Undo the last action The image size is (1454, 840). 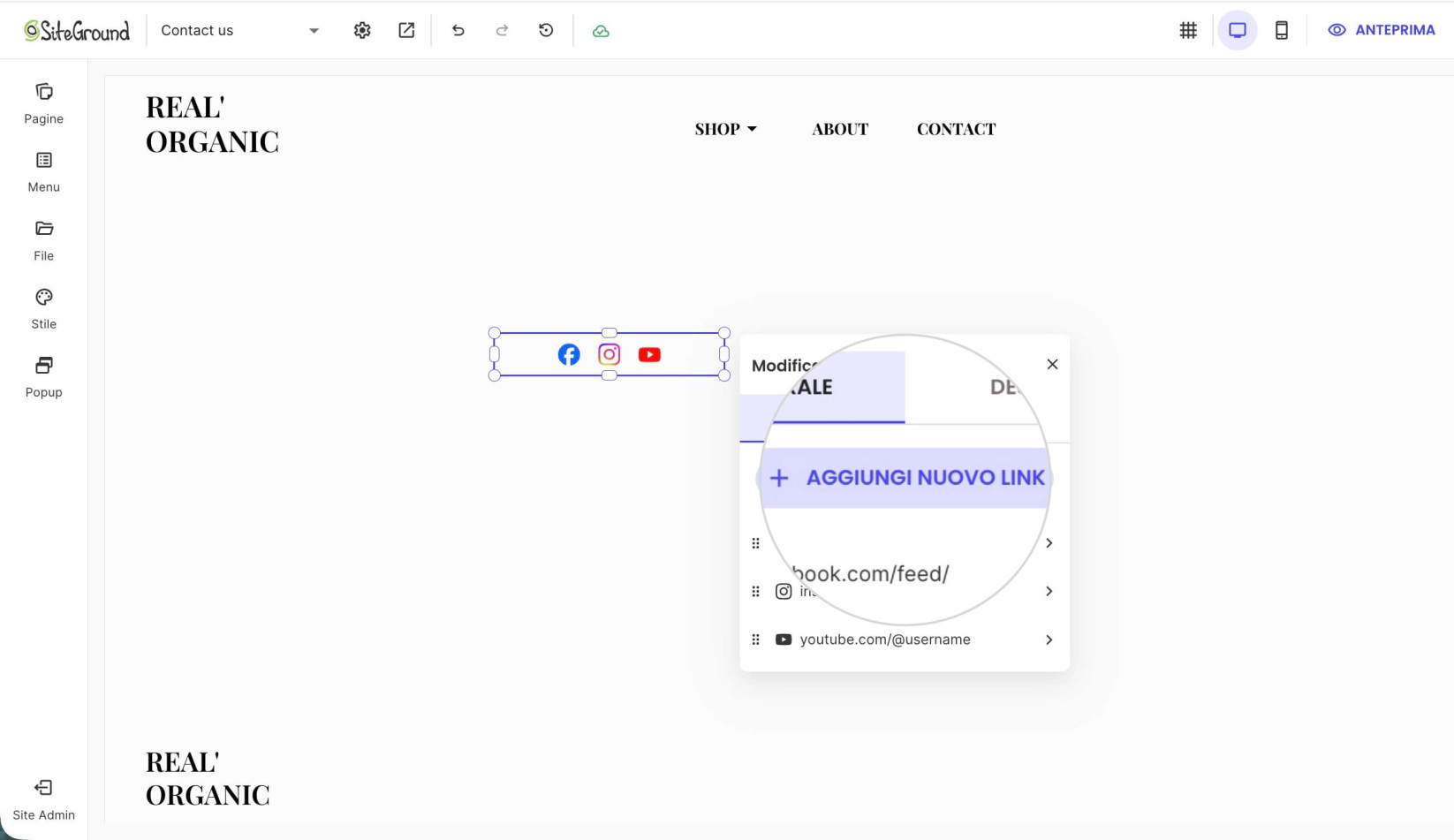458,30
